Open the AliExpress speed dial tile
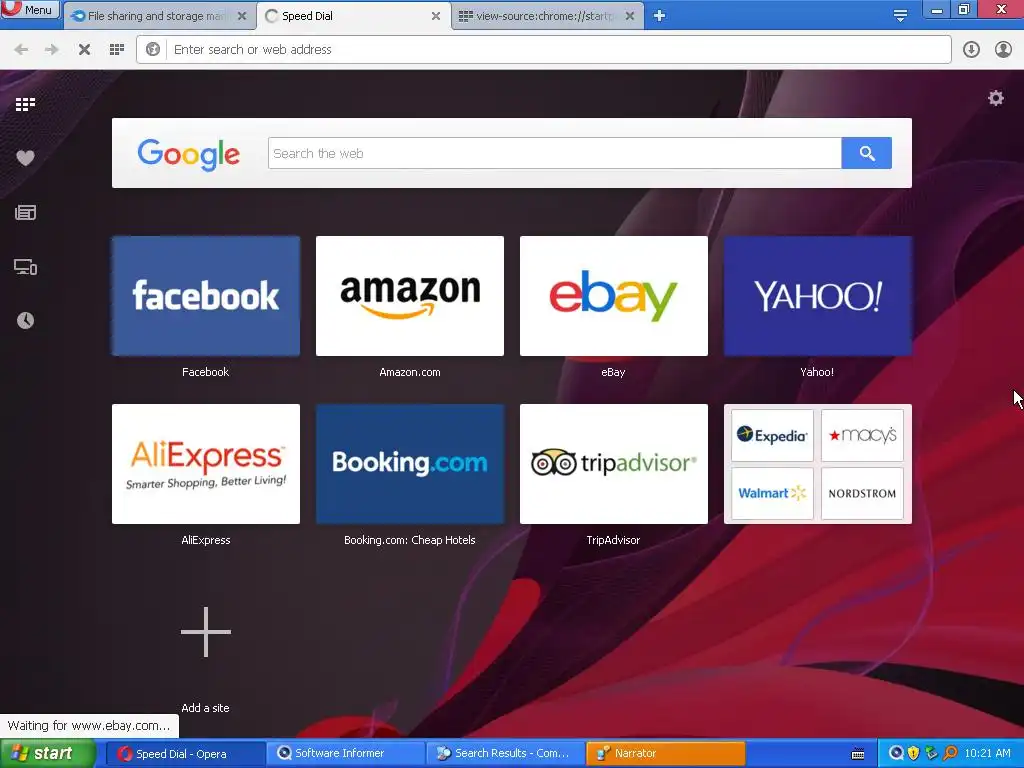 pyautogui.click(x=206, y=464)
